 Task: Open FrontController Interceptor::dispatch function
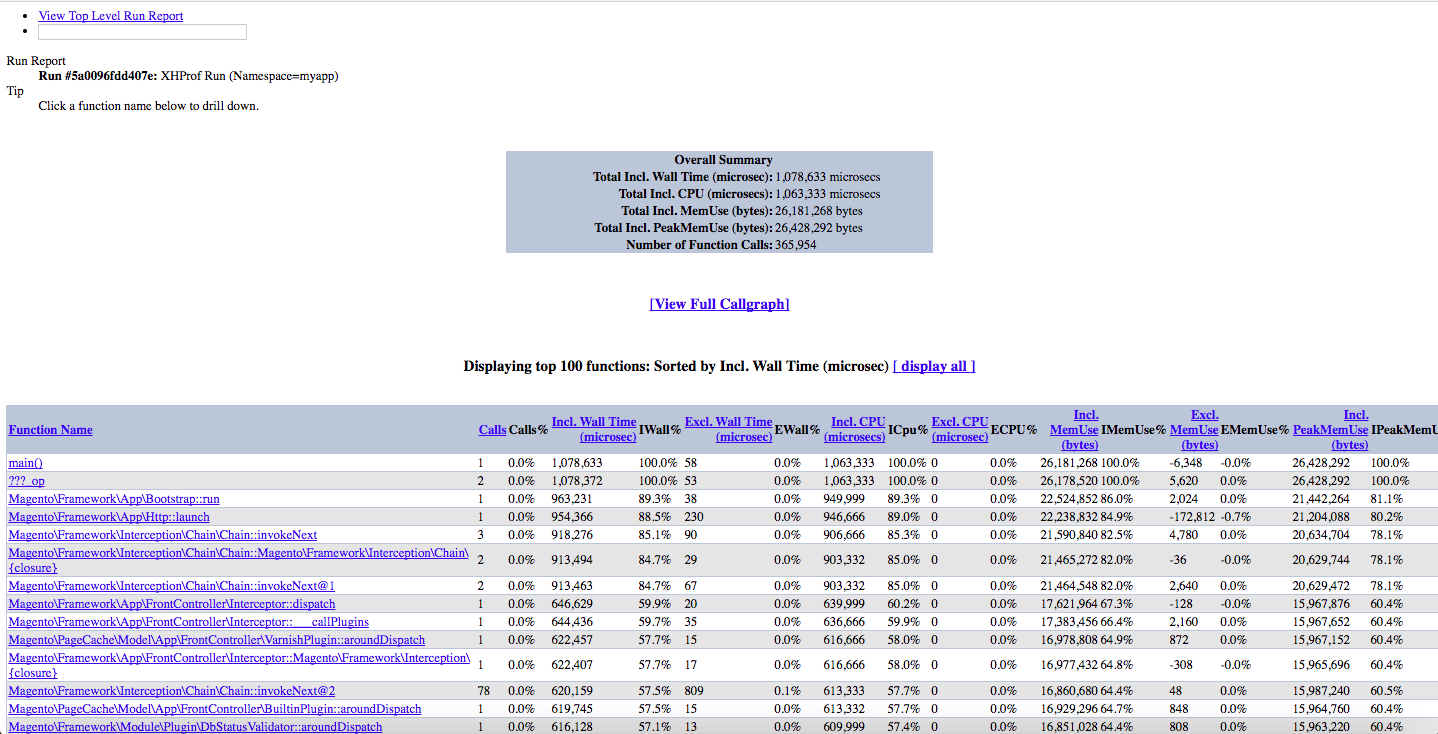171,604
